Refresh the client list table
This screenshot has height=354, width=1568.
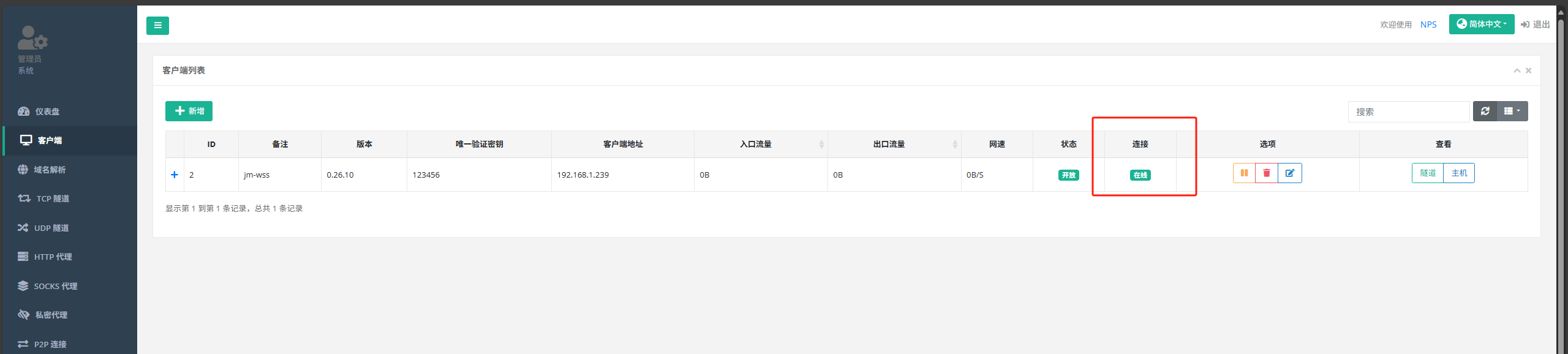click(1485, 111)
